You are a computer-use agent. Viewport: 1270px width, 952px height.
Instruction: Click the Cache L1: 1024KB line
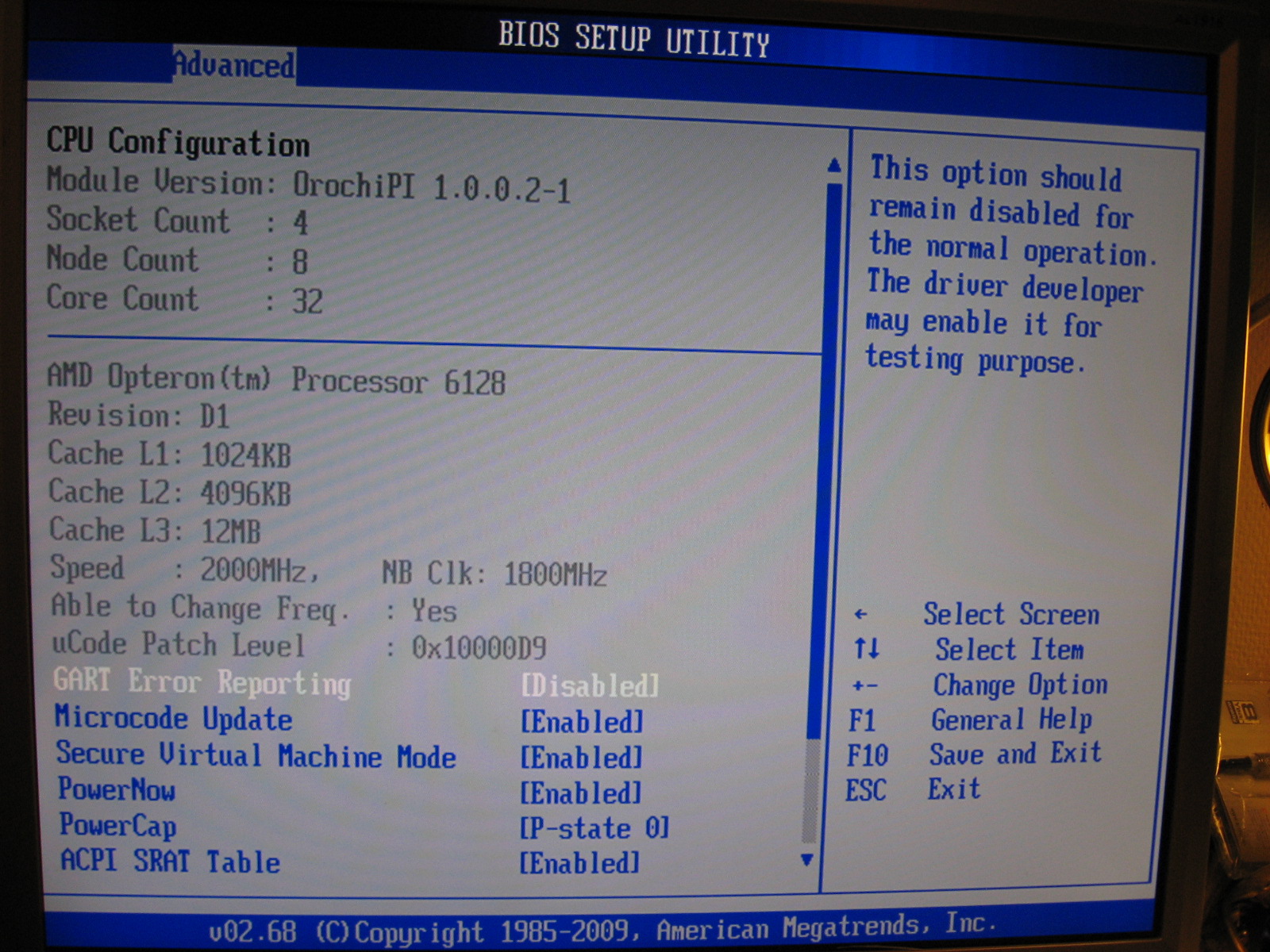(x=170, y=454)
